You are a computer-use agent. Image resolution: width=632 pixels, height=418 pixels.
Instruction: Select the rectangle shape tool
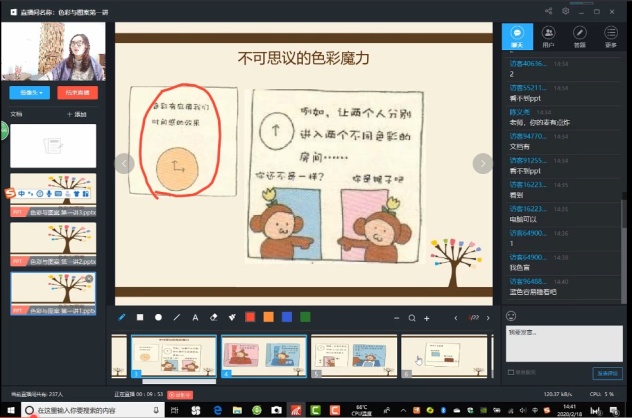pyautogui.click(x=140, y=317)
